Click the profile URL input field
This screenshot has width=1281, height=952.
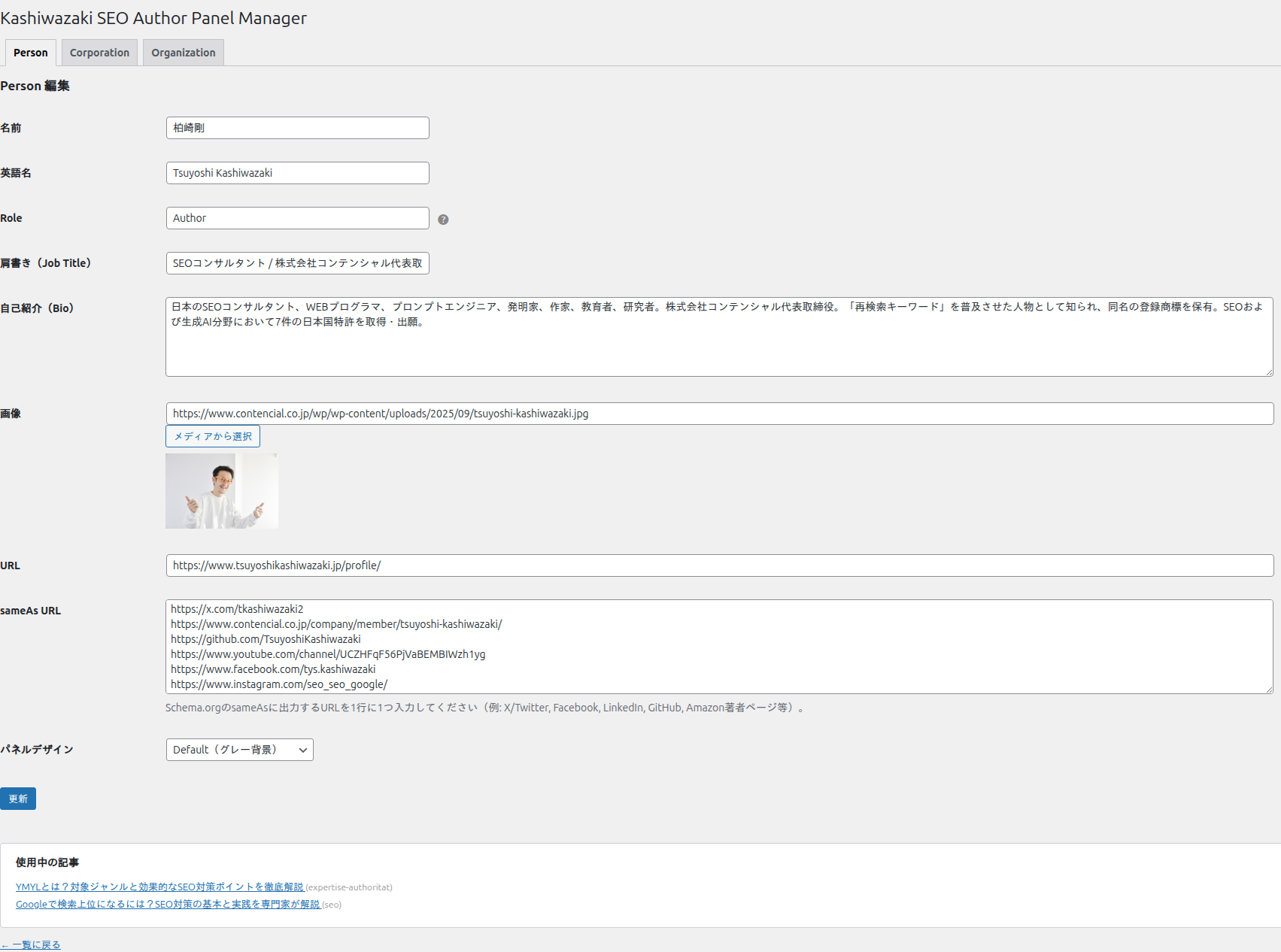[x=718, y=565]
